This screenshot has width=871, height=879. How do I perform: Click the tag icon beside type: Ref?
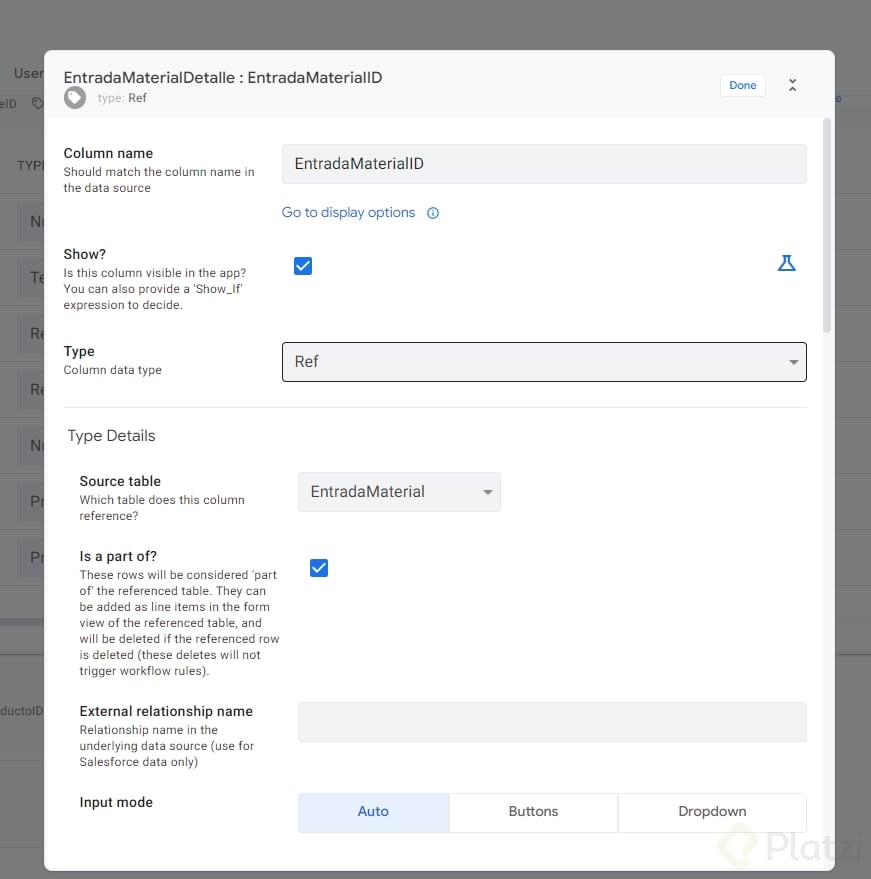pos(75,98)
